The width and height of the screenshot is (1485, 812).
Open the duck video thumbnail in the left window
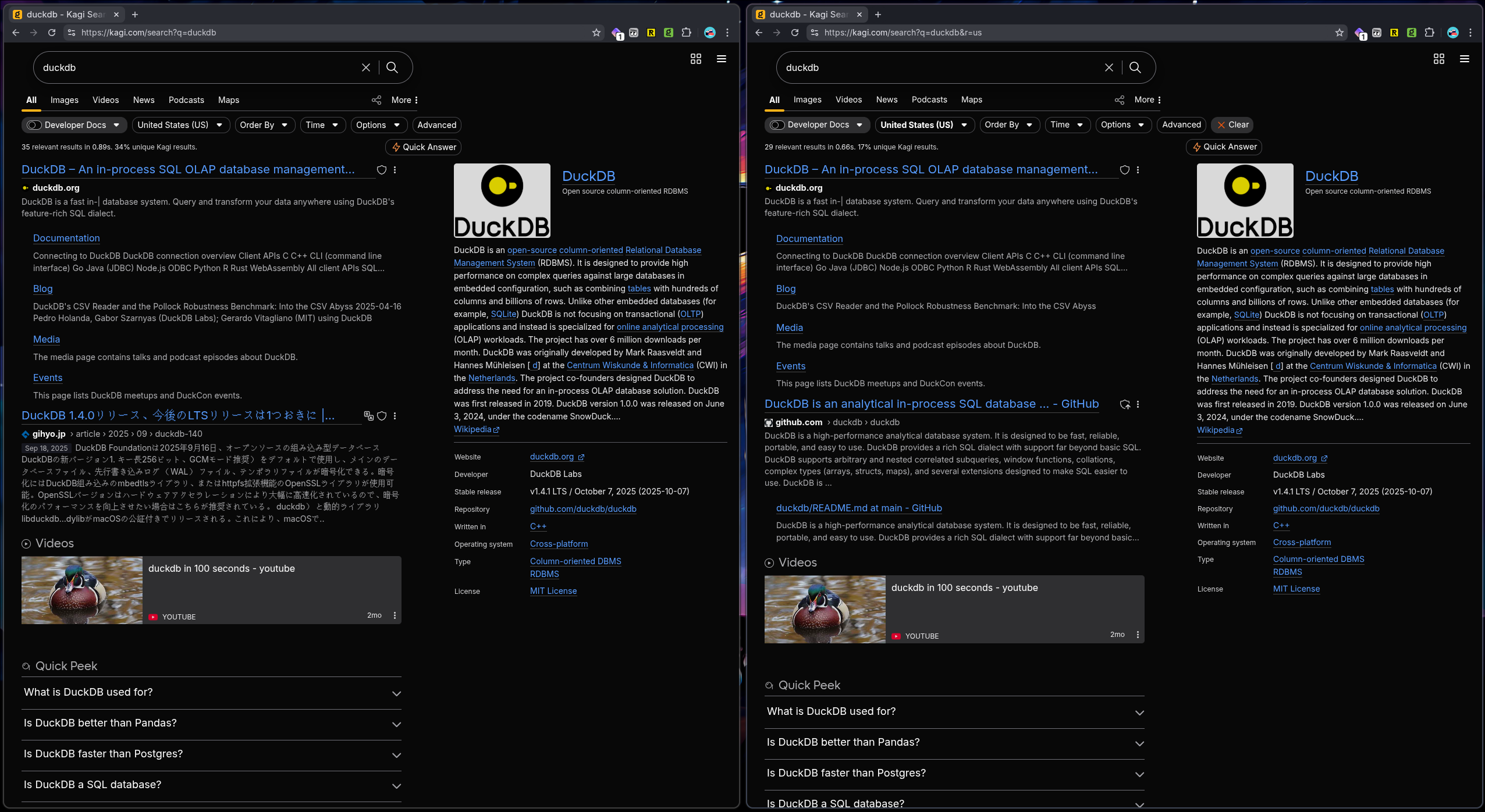(82, 590)
